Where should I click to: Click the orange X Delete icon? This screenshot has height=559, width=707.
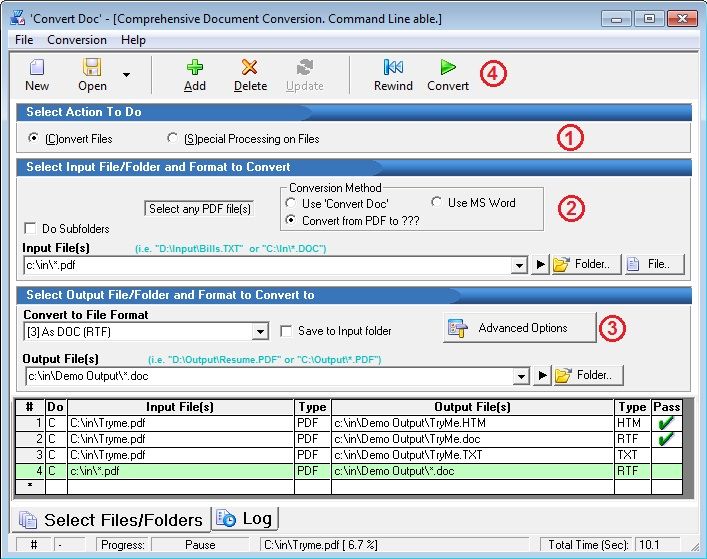pos(249,67)
